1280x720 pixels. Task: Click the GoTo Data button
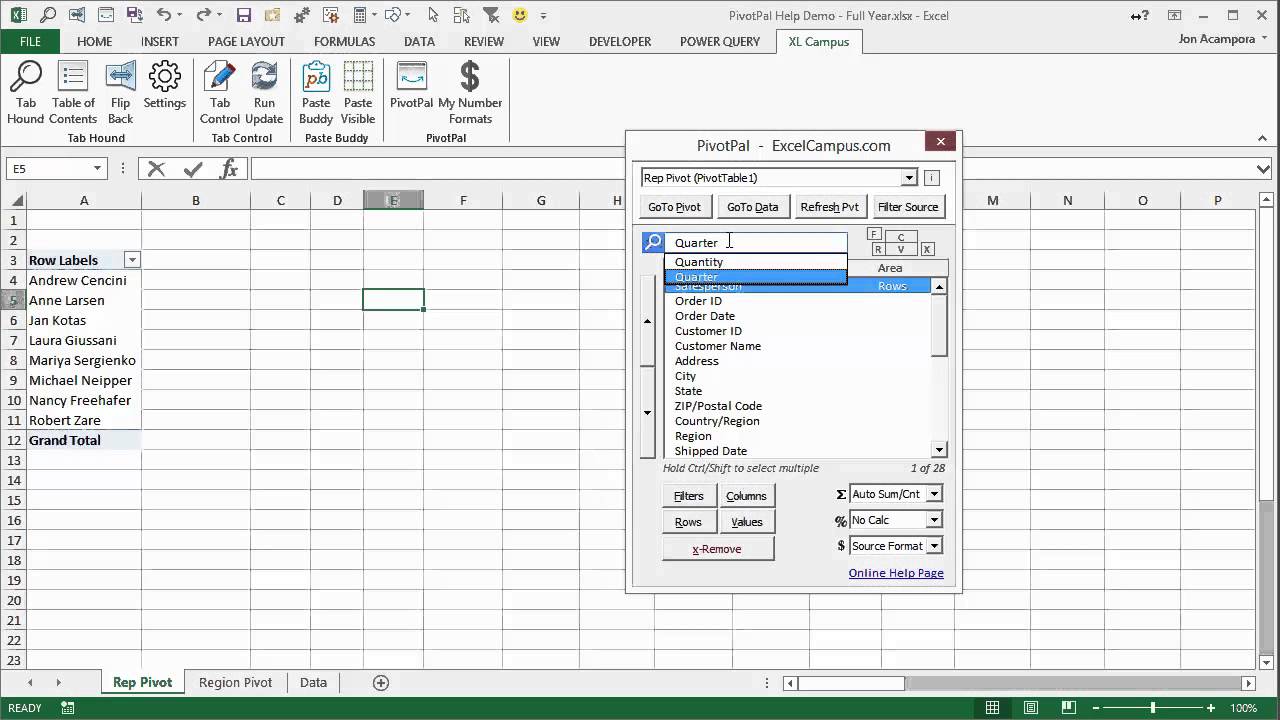pyautogui.click(x=752, y=207)
